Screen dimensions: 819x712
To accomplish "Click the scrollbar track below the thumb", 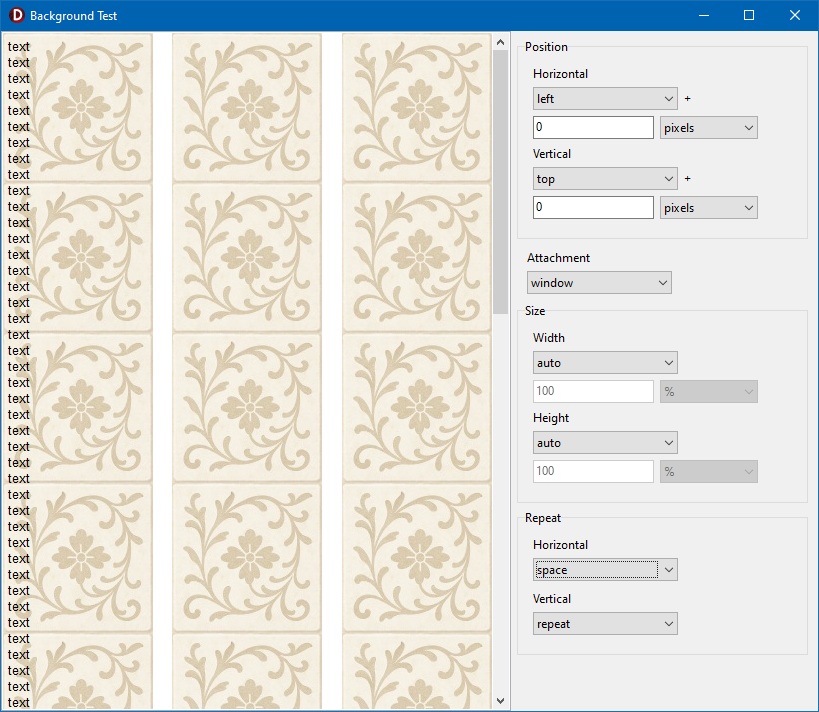I will pyautogui.click(x=501, y=500).
